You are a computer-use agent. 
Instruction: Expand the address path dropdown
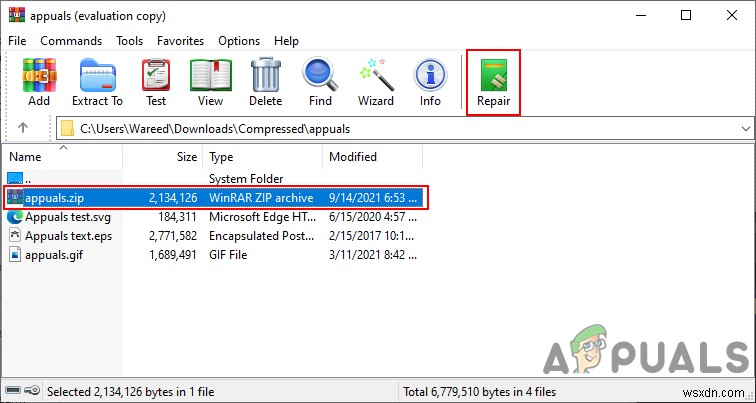[x=745, y=129]
